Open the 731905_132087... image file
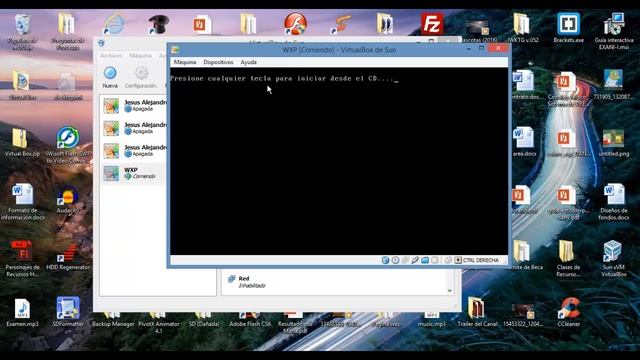Viewport: 640px width, 360px height. (x=613, y=84)
